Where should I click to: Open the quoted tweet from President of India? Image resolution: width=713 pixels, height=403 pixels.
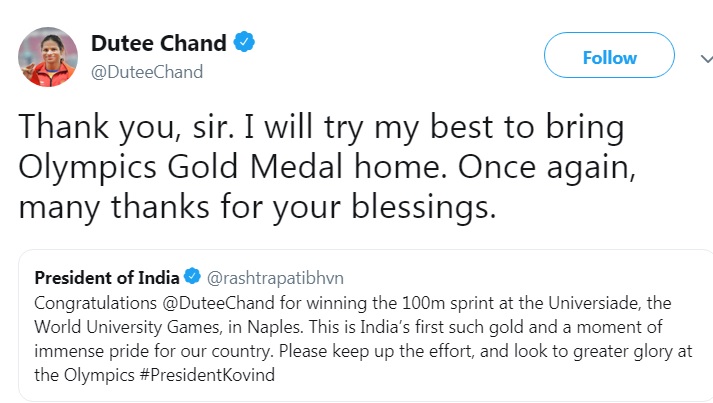click(366, 325)
